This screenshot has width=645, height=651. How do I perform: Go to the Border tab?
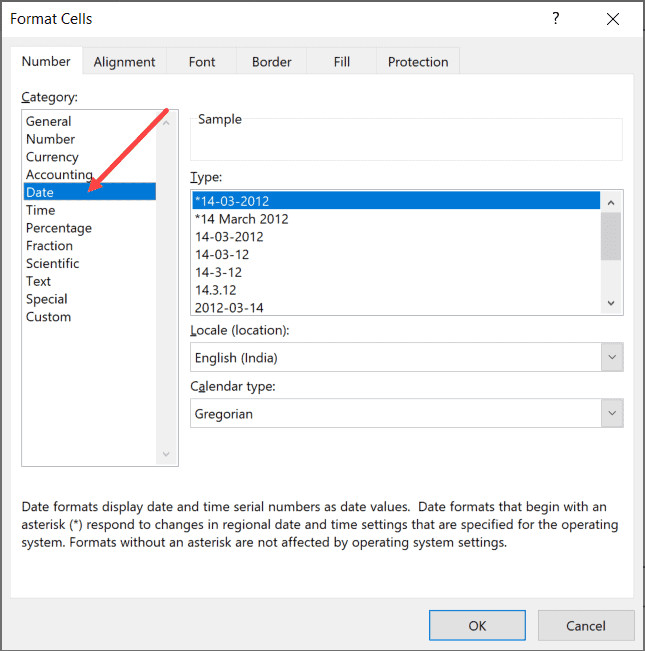[271, 62]
